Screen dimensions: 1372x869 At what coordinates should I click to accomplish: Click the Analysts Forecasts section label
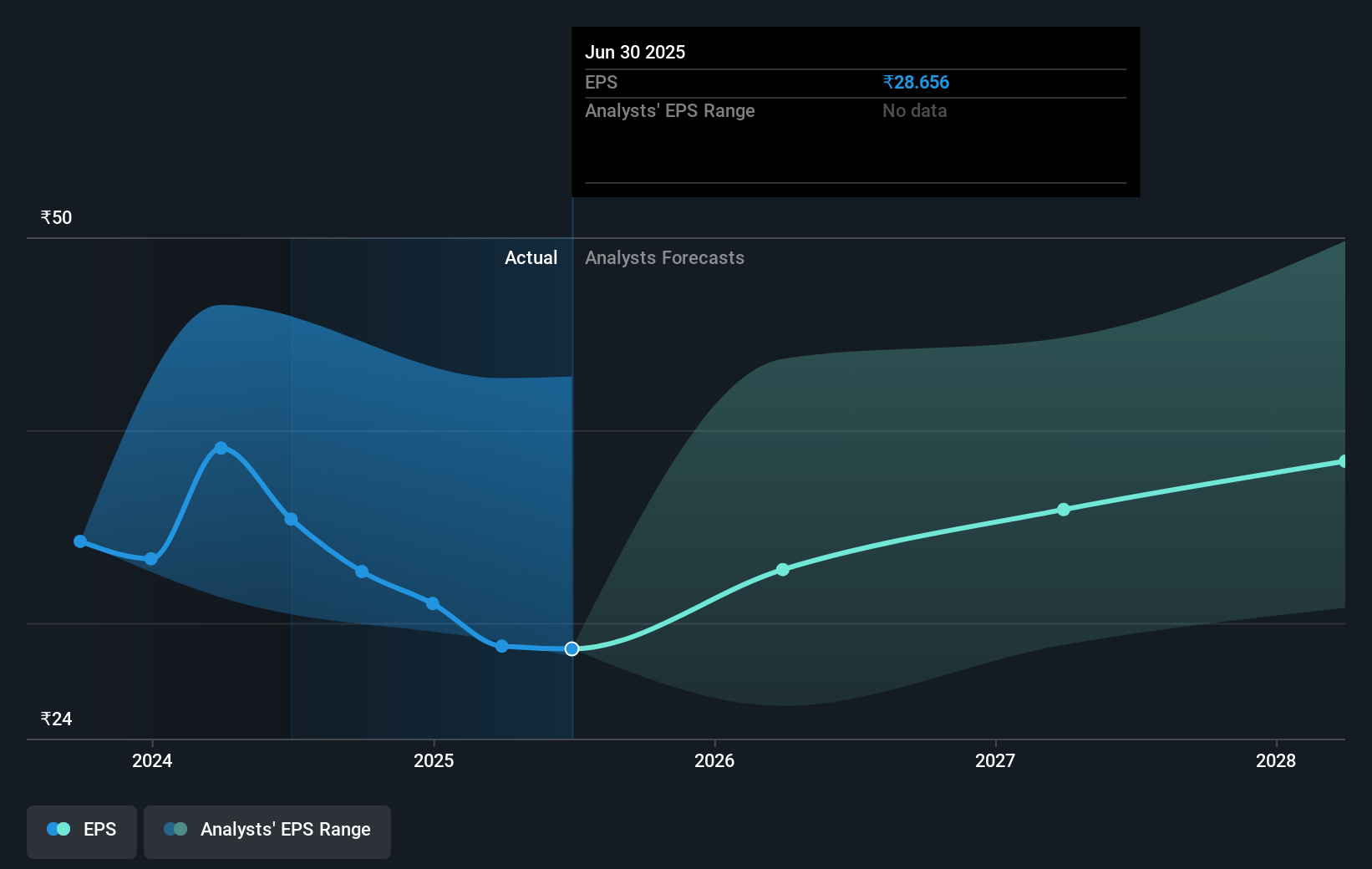[664, 258]
